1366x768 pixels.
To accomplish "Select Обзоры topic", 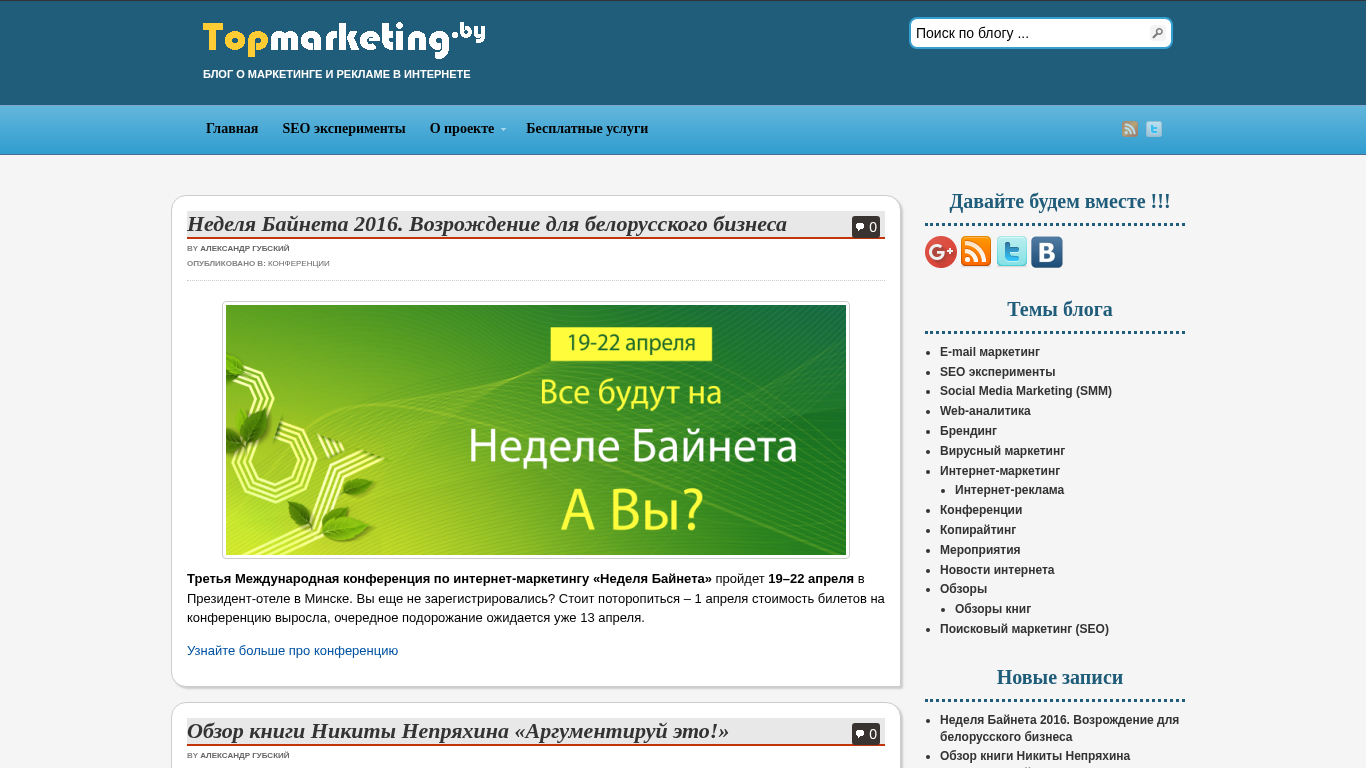I will point(963,589).
